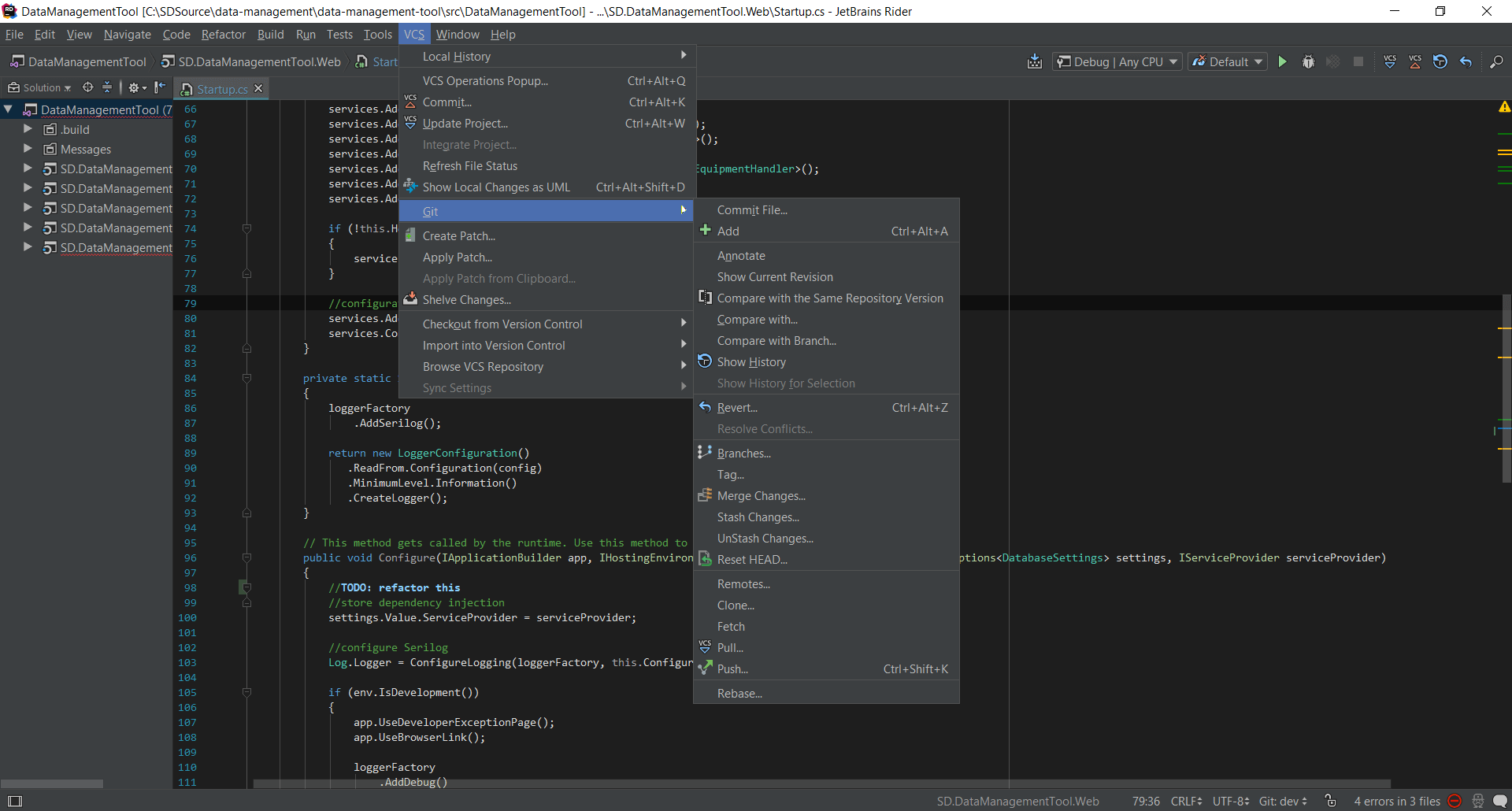The width and height of the screenshot is (1512, 811).
Task: Click the yellow warning icon atop editor
Action: [1504, 107]
